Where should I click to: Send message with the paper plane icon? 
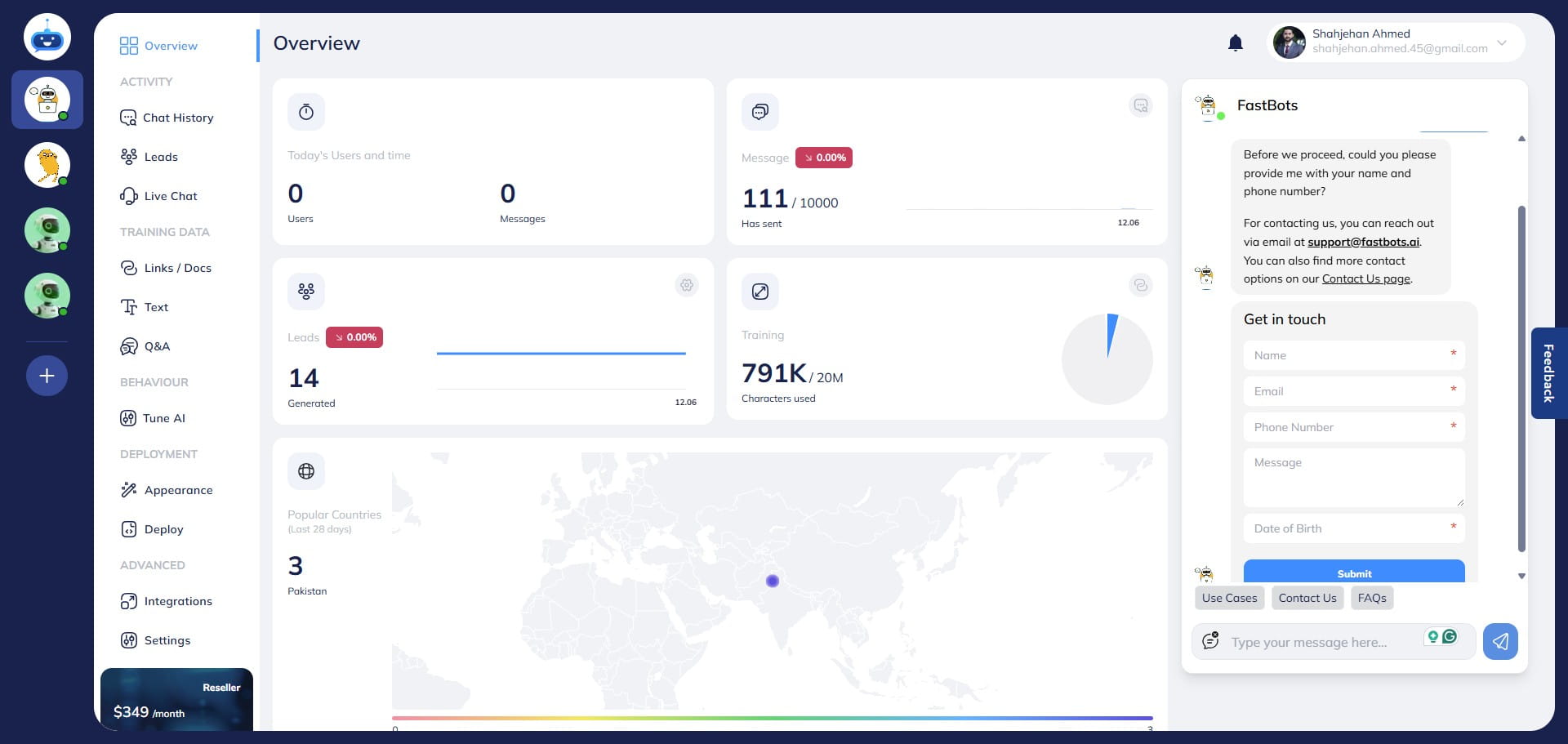point(1500,641)
